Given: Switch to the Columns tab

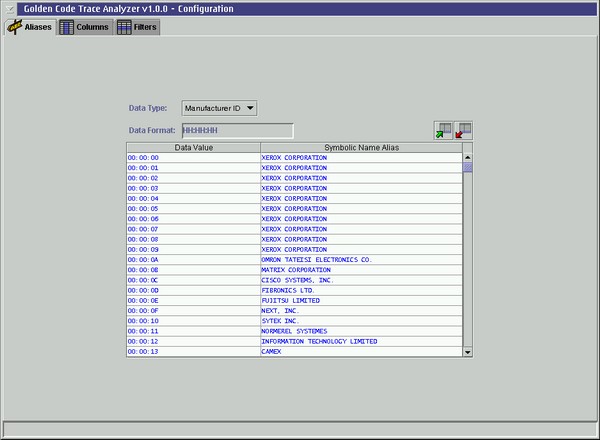Looking at the screenshot, I should [85, 27].
